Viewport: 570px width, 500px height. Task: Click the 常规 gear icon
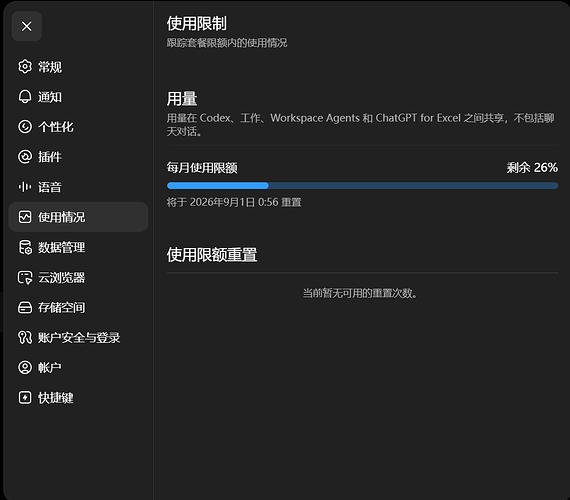coord(25,67)
